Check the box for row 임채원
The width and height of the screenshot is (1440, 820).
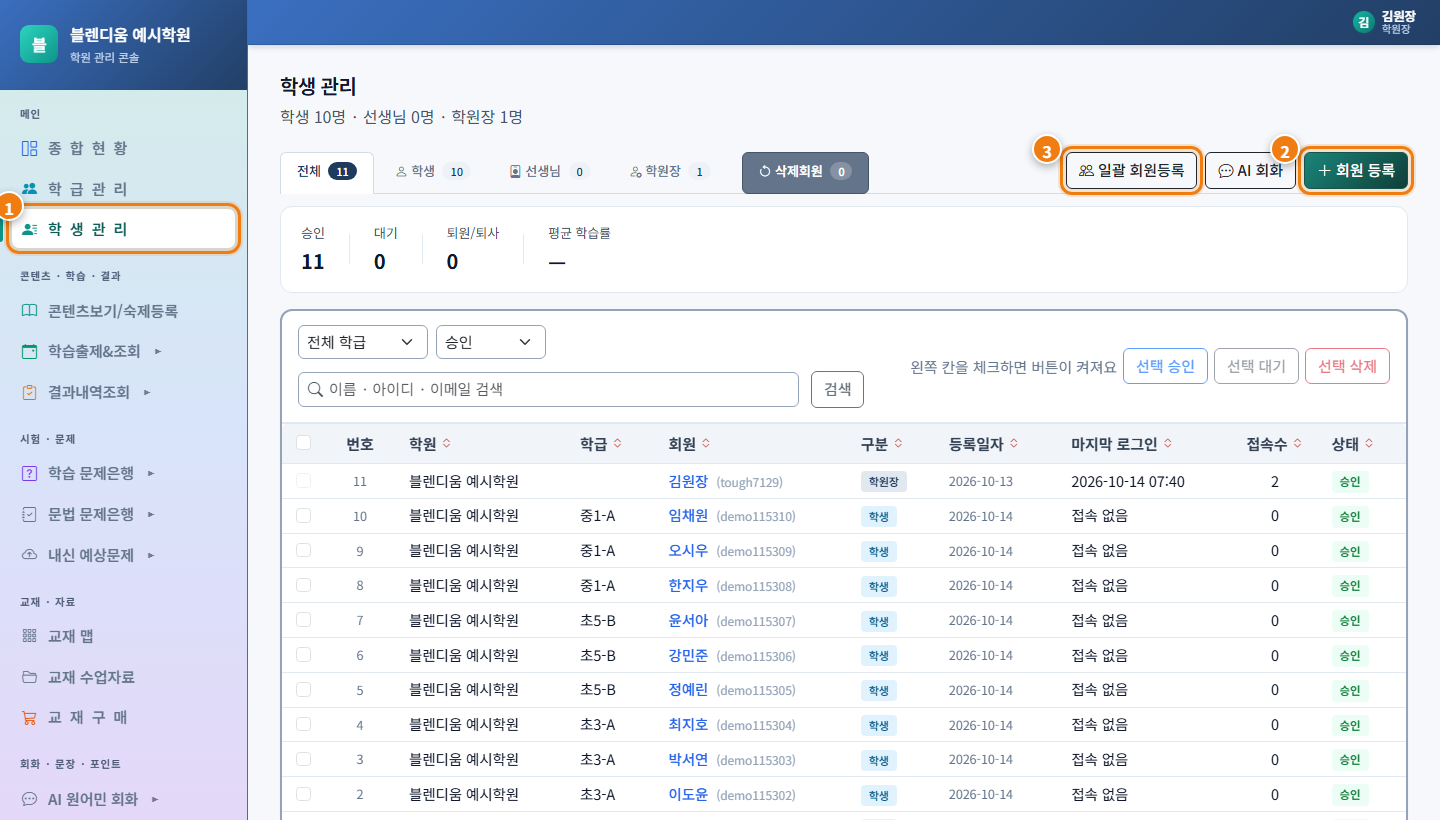pos(304,516)
